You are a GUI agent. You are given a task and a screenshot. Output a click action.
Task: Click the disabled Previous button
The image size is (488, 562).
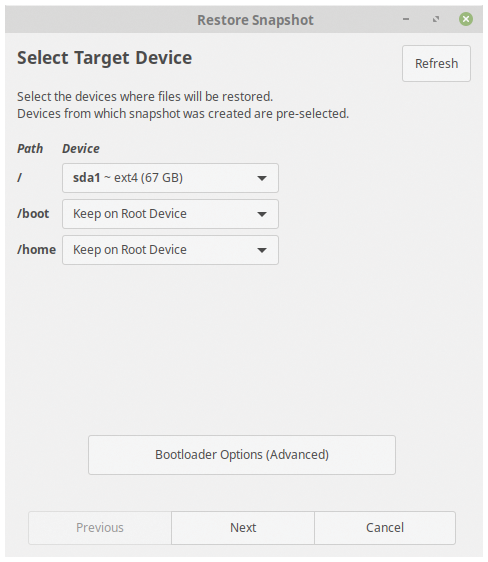point(100,528)
